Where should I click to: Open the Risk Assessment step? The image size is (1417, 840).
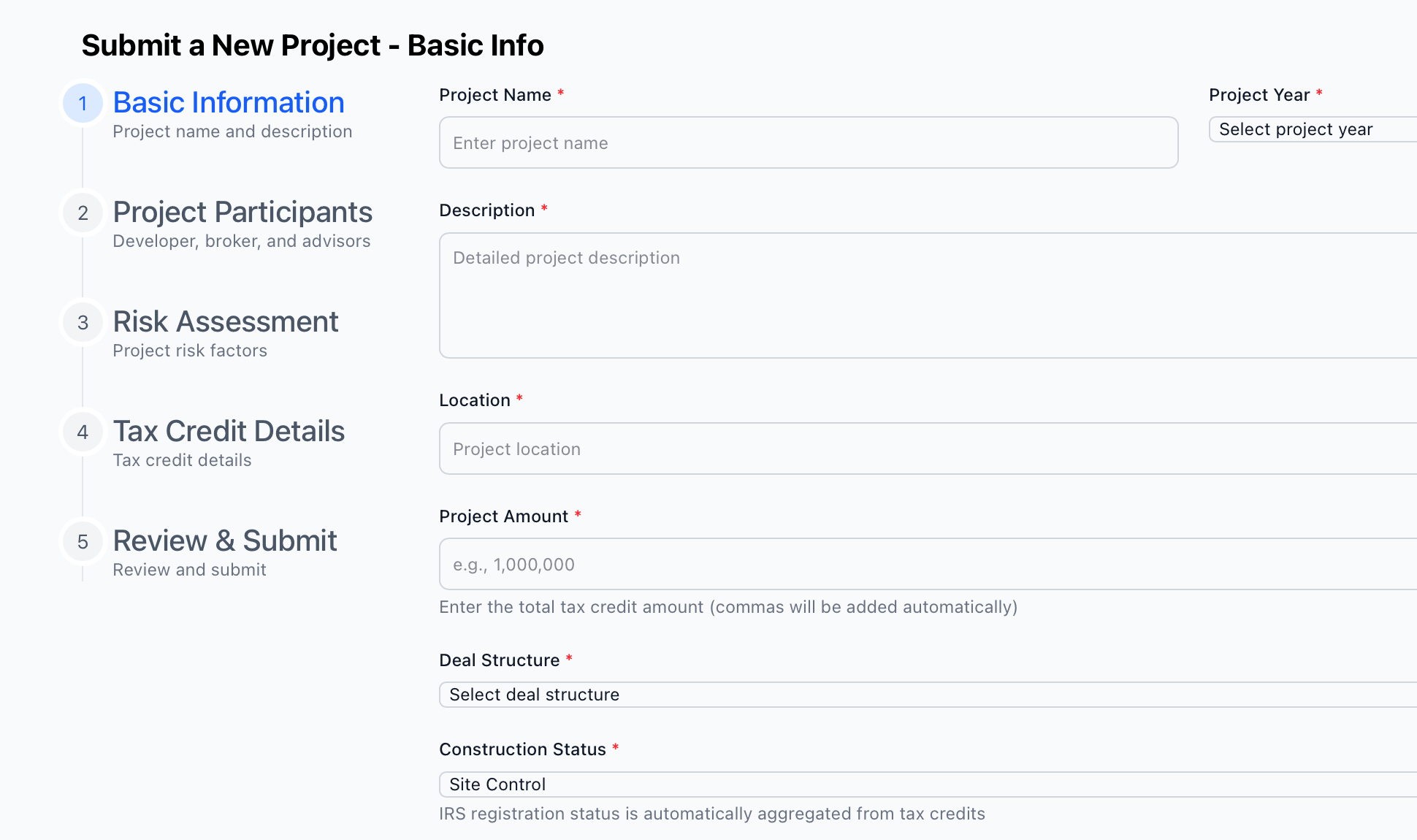[226, 321]
